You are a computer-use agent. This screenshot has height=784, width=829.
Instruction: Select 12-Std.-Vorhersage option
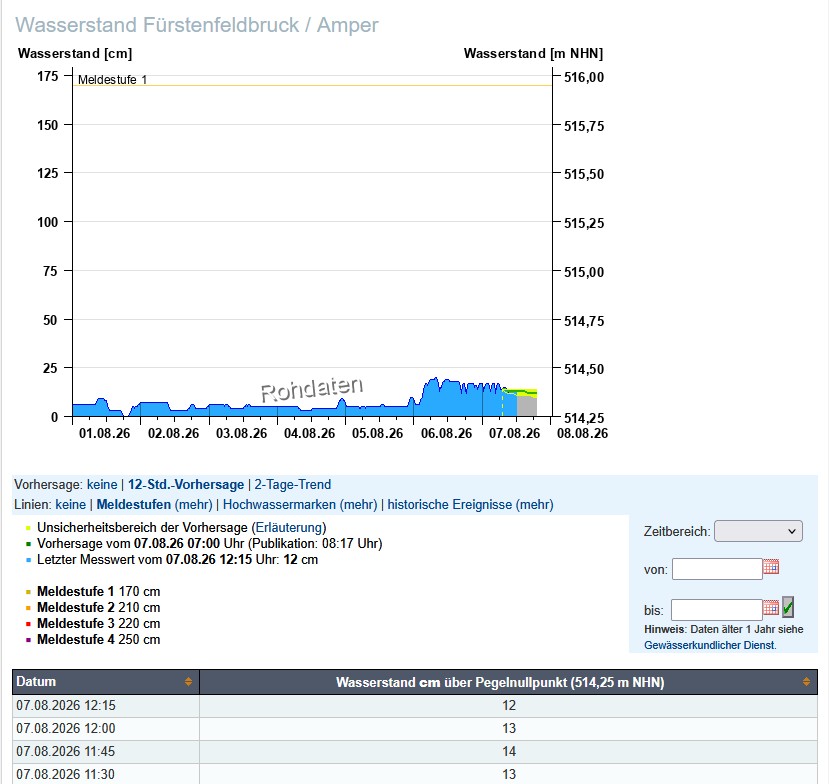tap(186, 485)
